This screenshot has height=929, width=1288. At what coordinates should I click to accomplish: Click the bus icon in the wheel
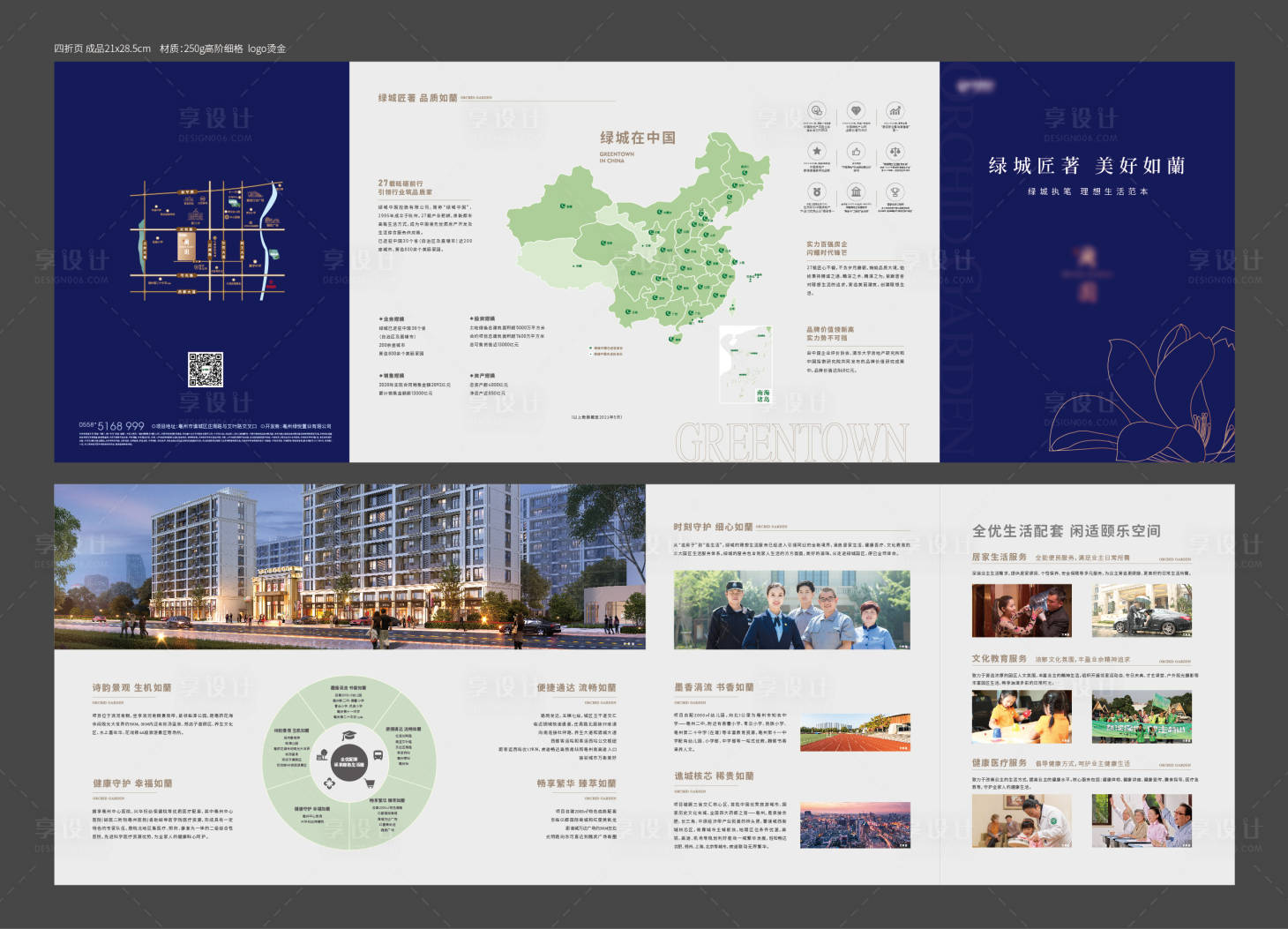click(378, 757)
